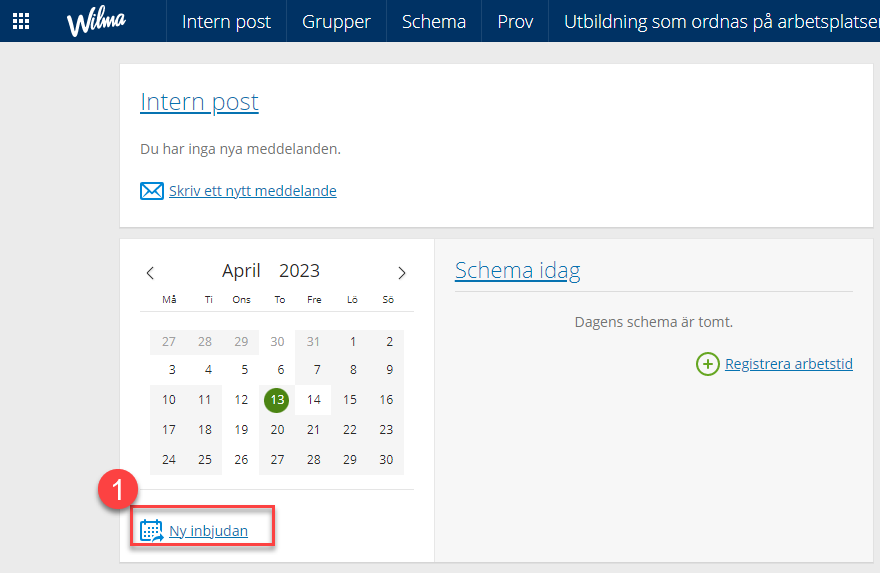Image resolution: width=880 pixels, height=573 pixels.
Task: Click the Ny inbjudan link
Action: pos(208,531)
